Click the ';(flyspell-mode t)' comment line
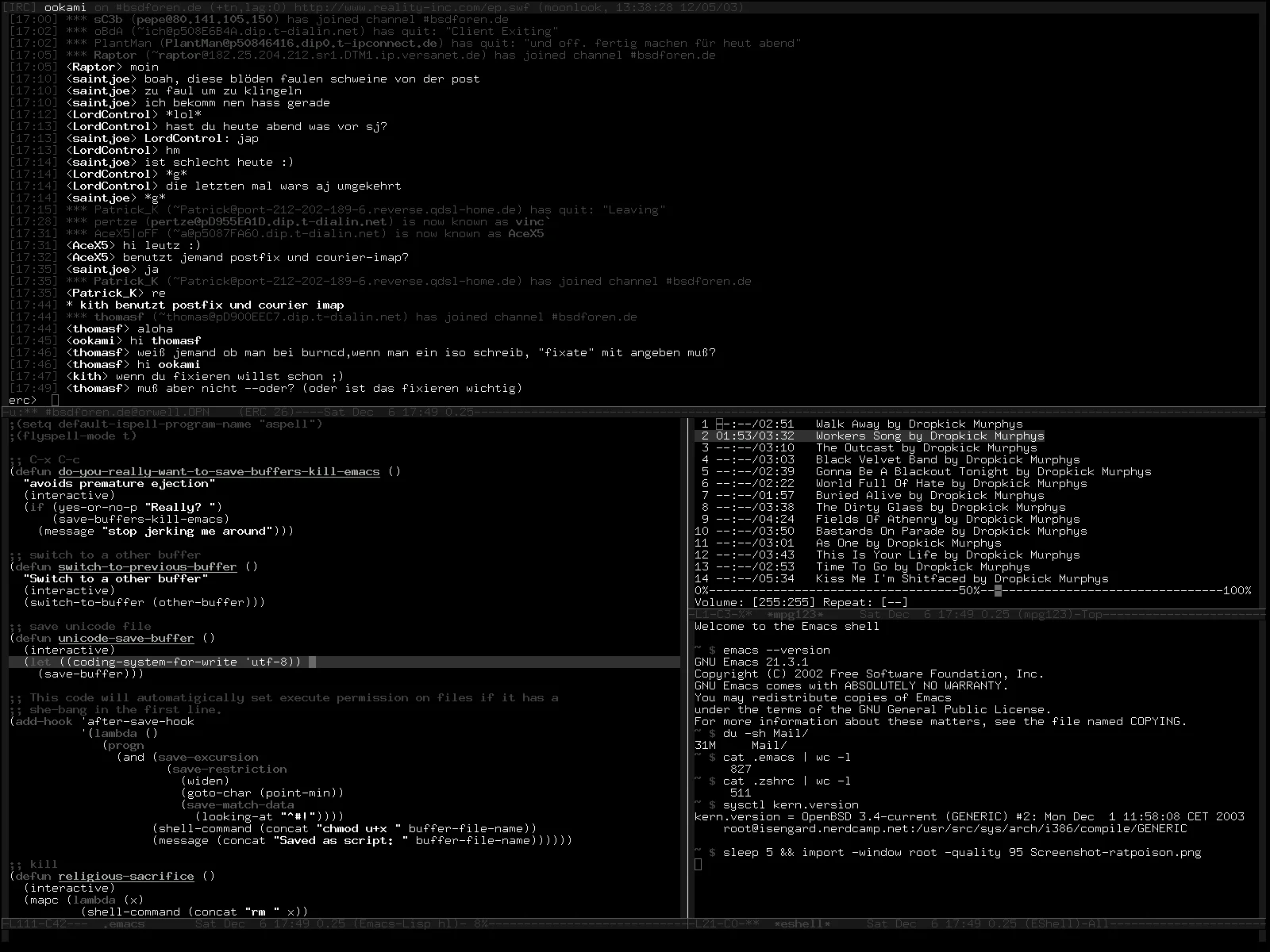1270x952 pixels. pyautogui.click(x=73, y=436)
